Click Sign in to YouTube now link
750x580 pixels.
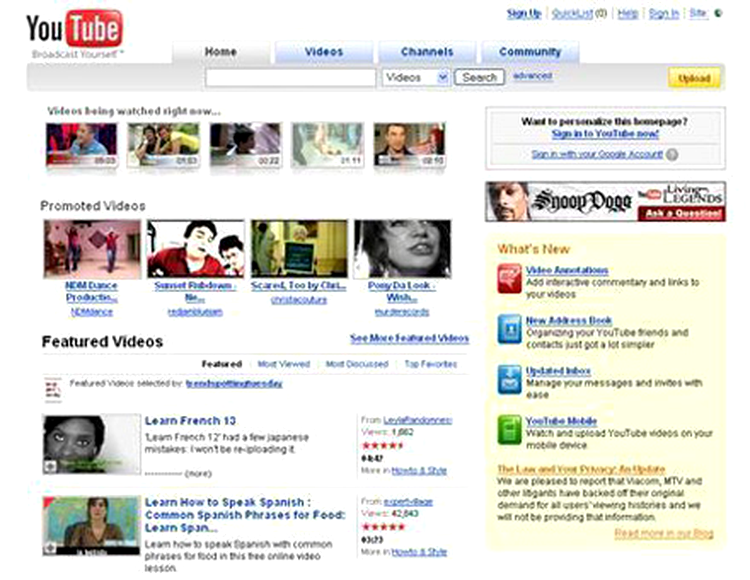(605, 134)
